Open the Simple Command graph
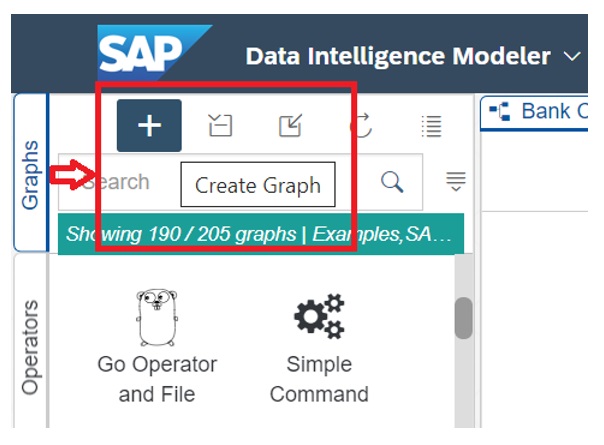604x445 pixels. (x=319, y=345)
